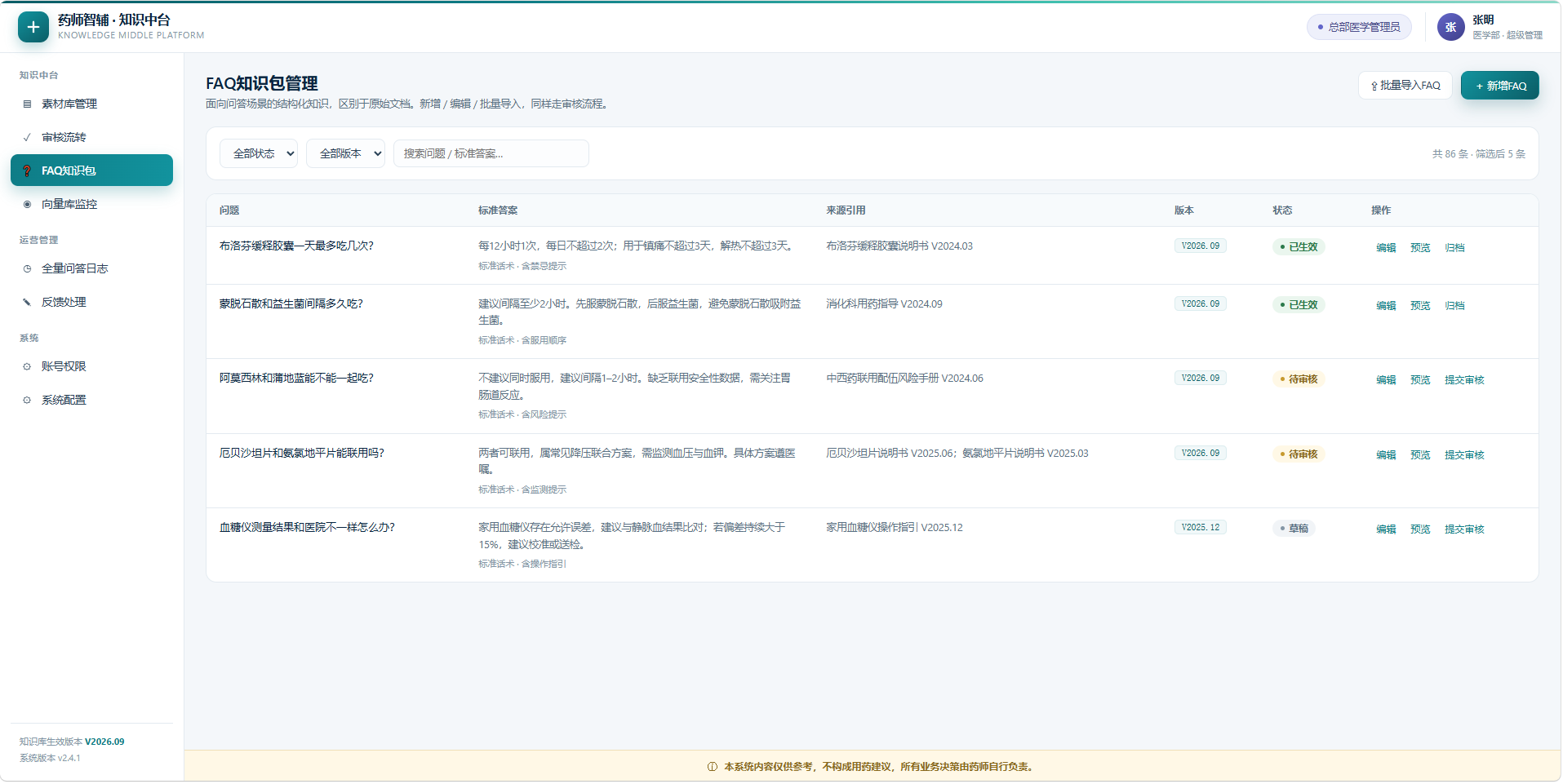Screen dimensions: 1563x784
Task: Preview the 阿莫西林和蒲地蓝 FAQ
Action: click(x=1420, y=380)
